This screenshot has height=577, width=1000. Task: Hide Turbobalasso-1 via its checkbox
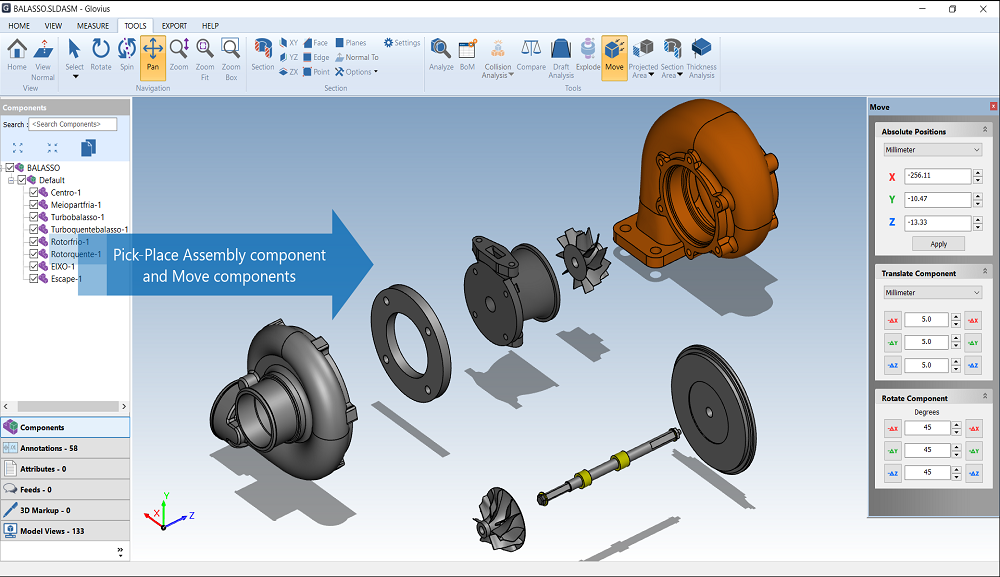coord(34,217)
